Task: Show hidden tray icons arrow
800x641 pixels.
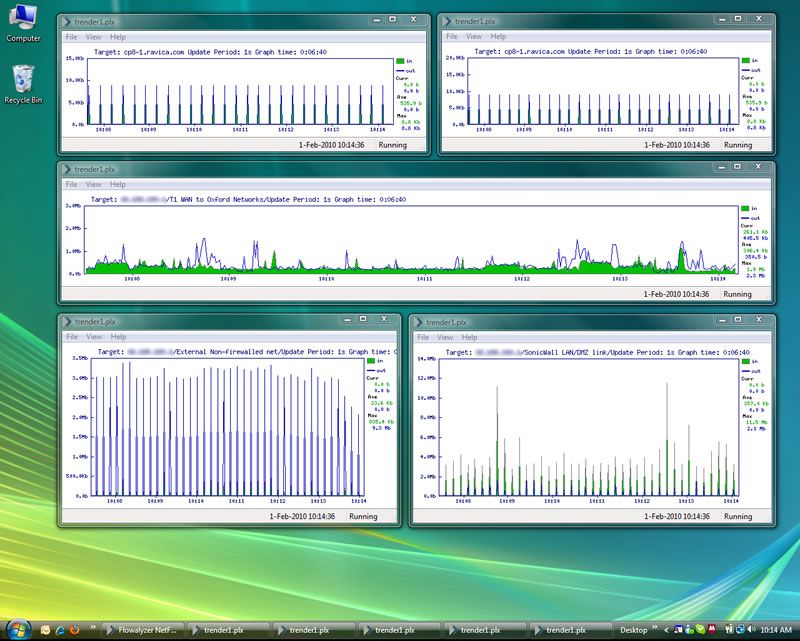Action: pyautogui.click(x=666, y=630)
